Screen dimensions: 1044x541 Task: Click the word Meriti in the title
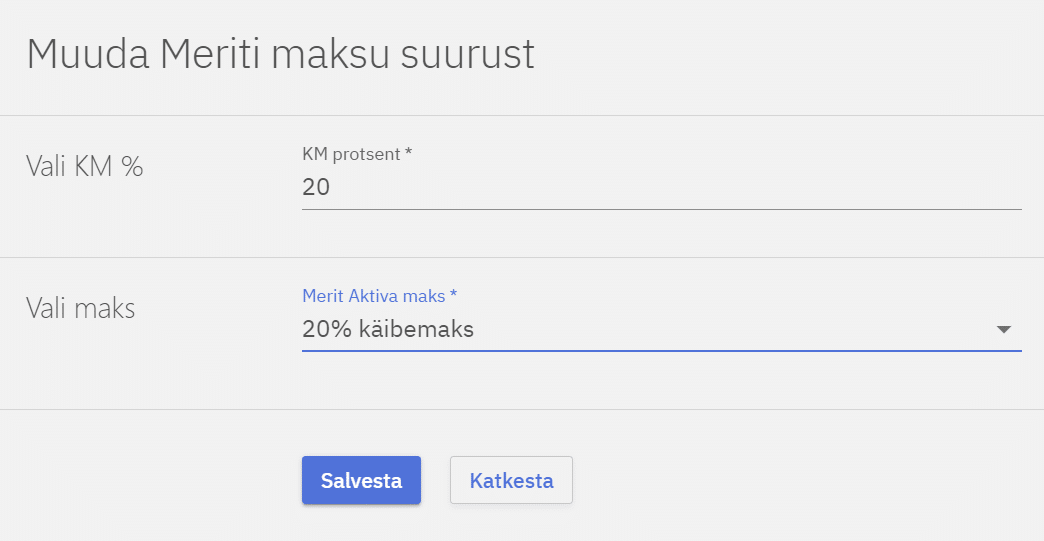click(x=211, y=54)
